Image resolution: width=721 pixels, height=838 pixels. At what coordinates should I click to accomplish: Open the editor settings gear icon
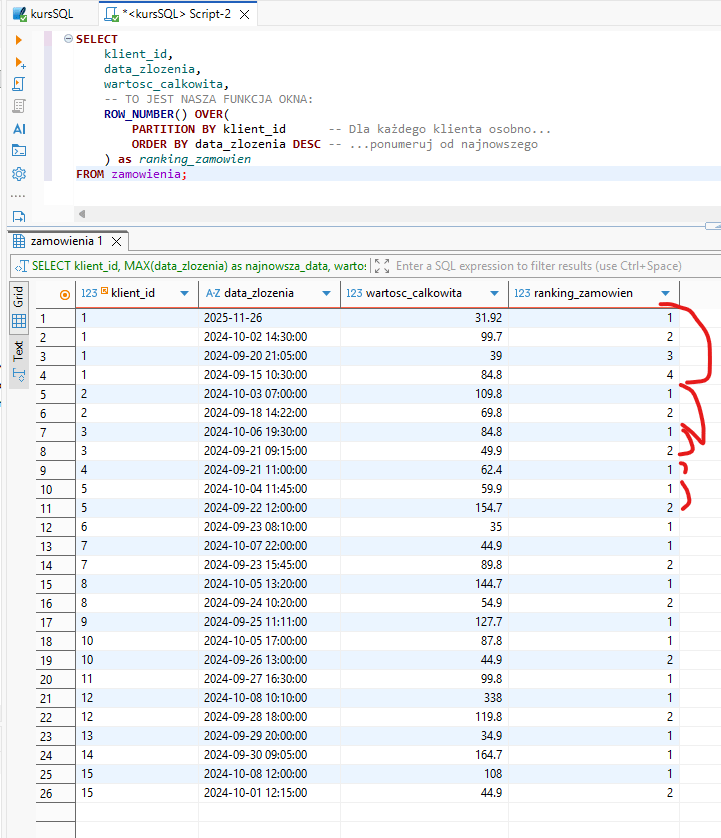click(19, 174)
